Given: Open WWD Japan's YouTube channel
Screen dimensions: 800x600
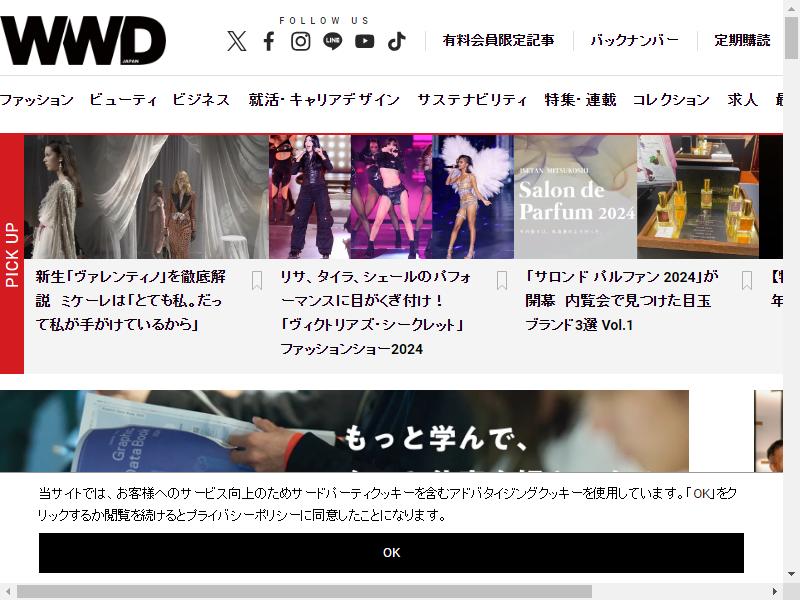Looking at the screenshot, I should [x=364, y=41].
